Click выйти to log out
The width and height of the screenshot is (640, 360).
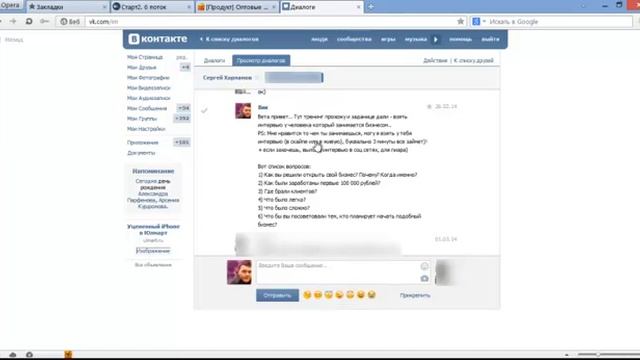490,39
